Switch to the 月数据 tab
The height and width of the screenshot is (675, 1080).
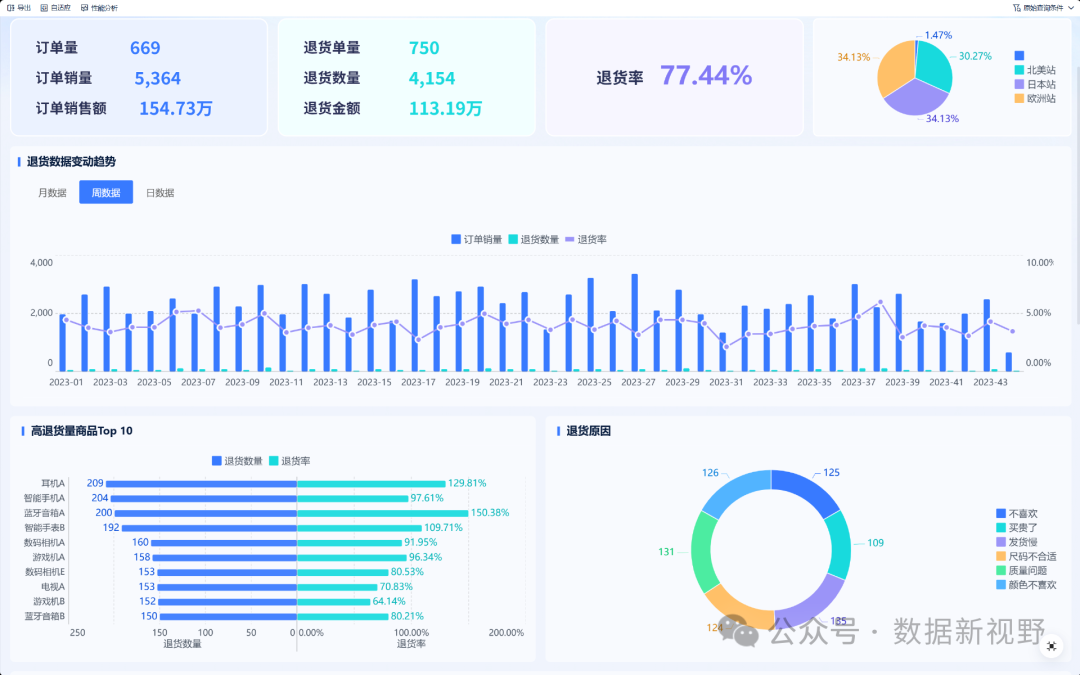52,193
